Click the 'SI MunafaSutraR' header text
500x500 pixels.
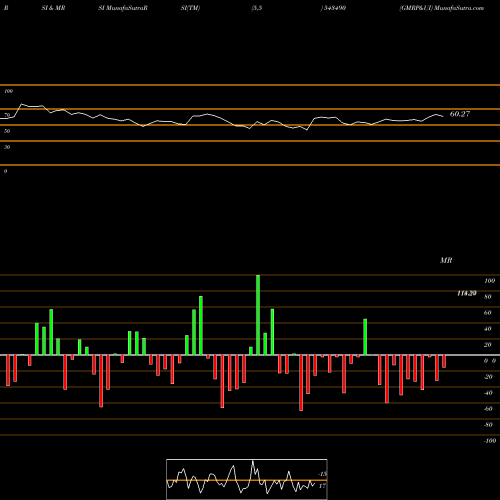(123, 8)
